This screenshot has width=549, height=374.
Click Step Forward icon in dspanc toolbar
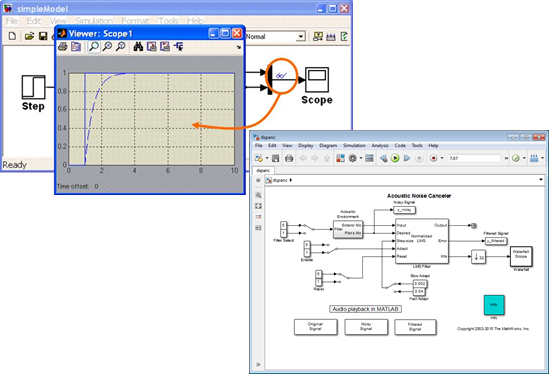407,158
